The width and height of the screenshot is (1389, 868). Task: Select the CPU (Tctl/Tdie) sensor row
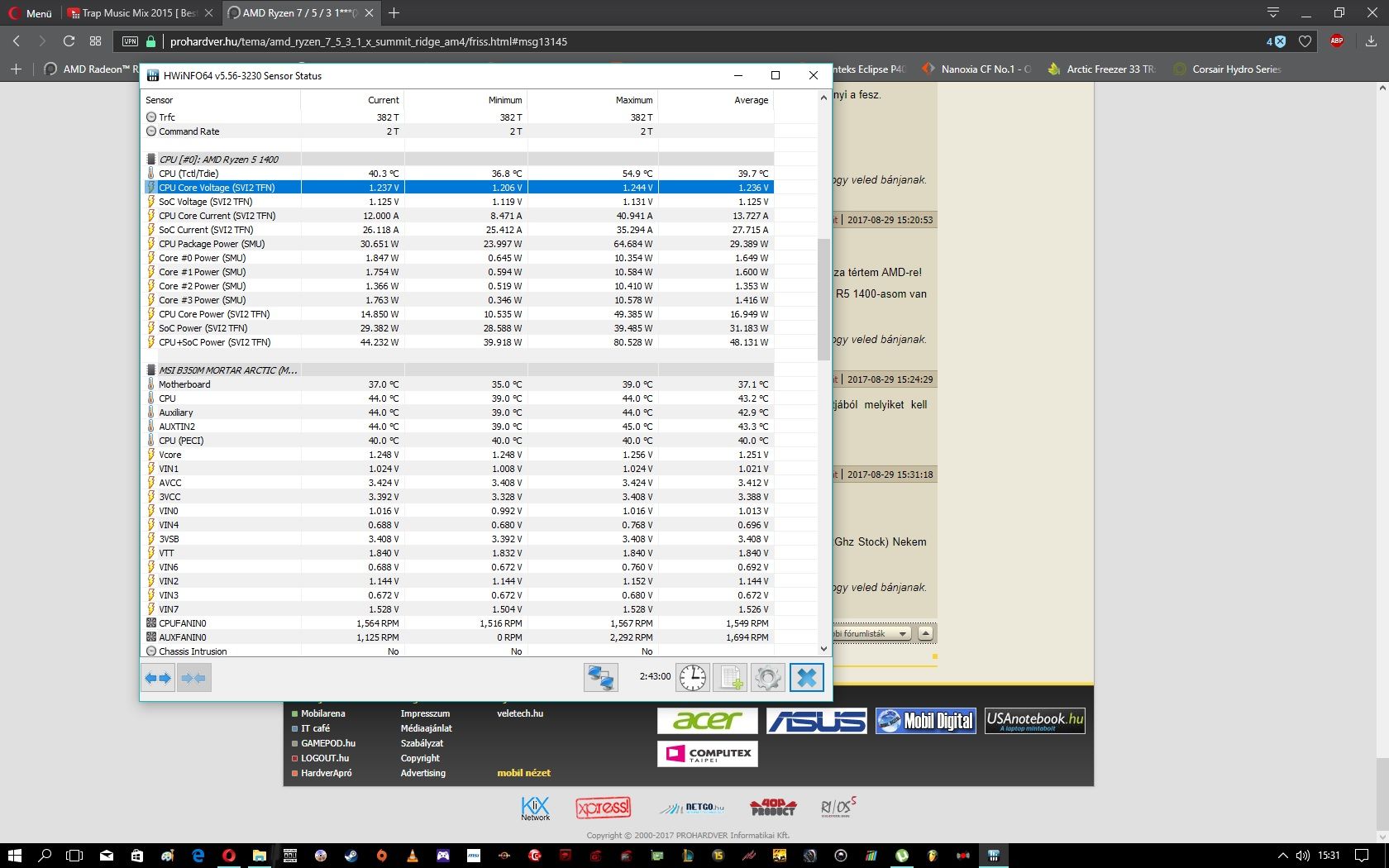click(459, 174)
